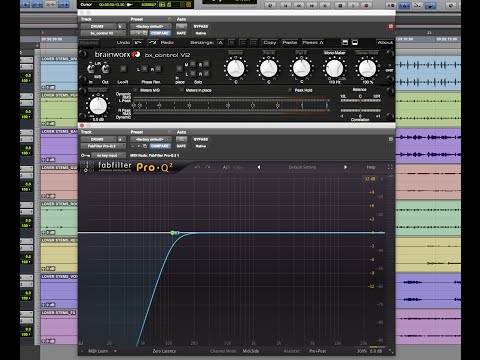Open About in bx_control plugin
480x360 pixels.
385,42
